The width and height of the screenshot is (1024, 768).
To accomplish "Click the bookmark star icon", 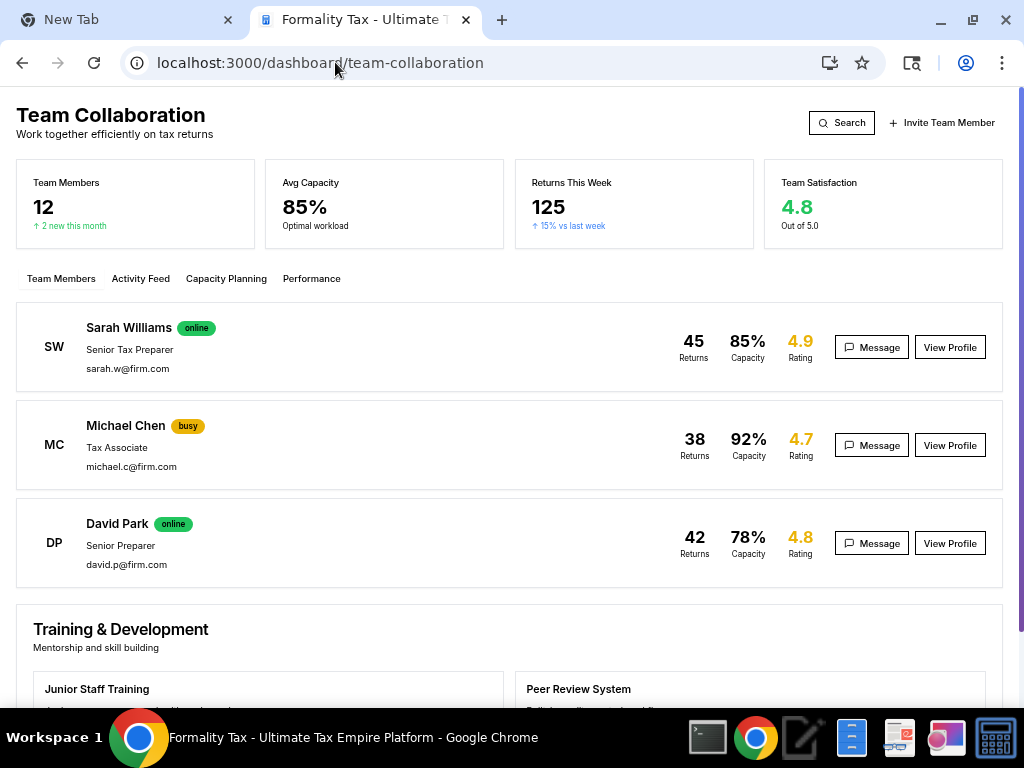I will click(862, 63).
